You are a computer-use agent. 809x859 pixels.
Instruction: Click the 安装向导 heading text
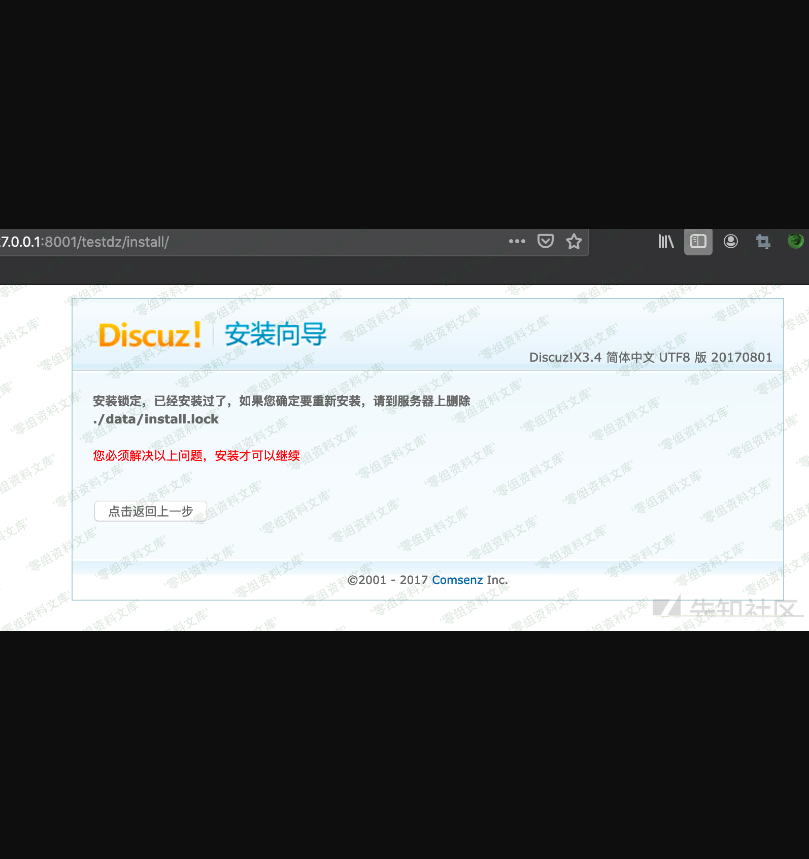pyautogui.click(x=275, y=334)
